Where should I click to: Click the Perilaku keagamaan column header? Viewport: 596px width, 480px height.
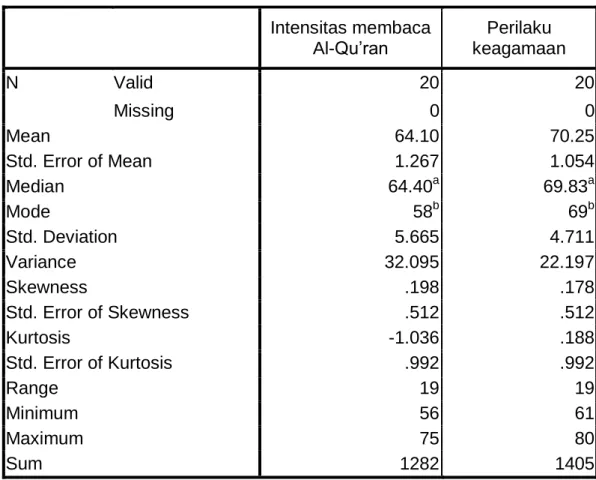click(519, 38)
